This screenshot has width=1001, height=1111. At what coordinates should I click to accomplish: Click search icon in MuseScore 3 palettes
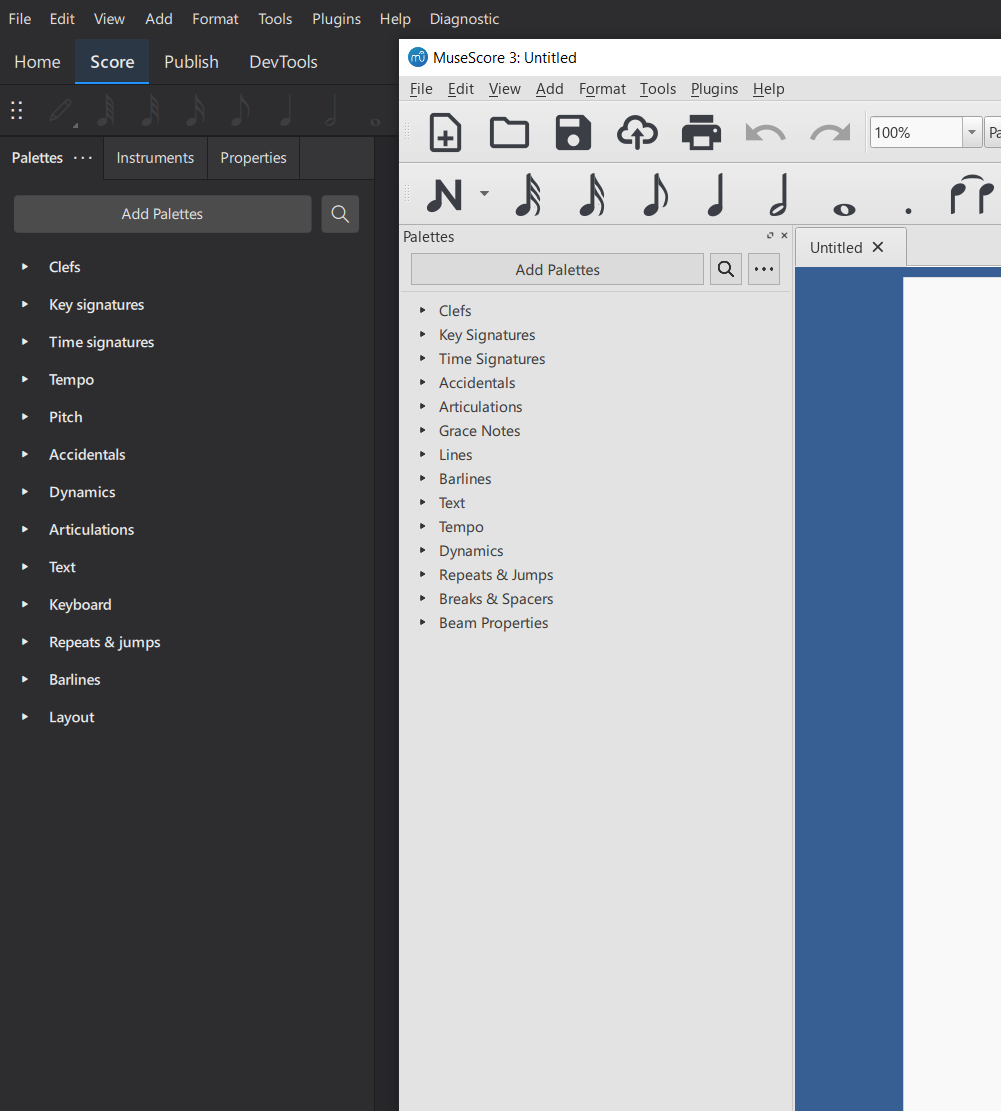click(725, 269)
